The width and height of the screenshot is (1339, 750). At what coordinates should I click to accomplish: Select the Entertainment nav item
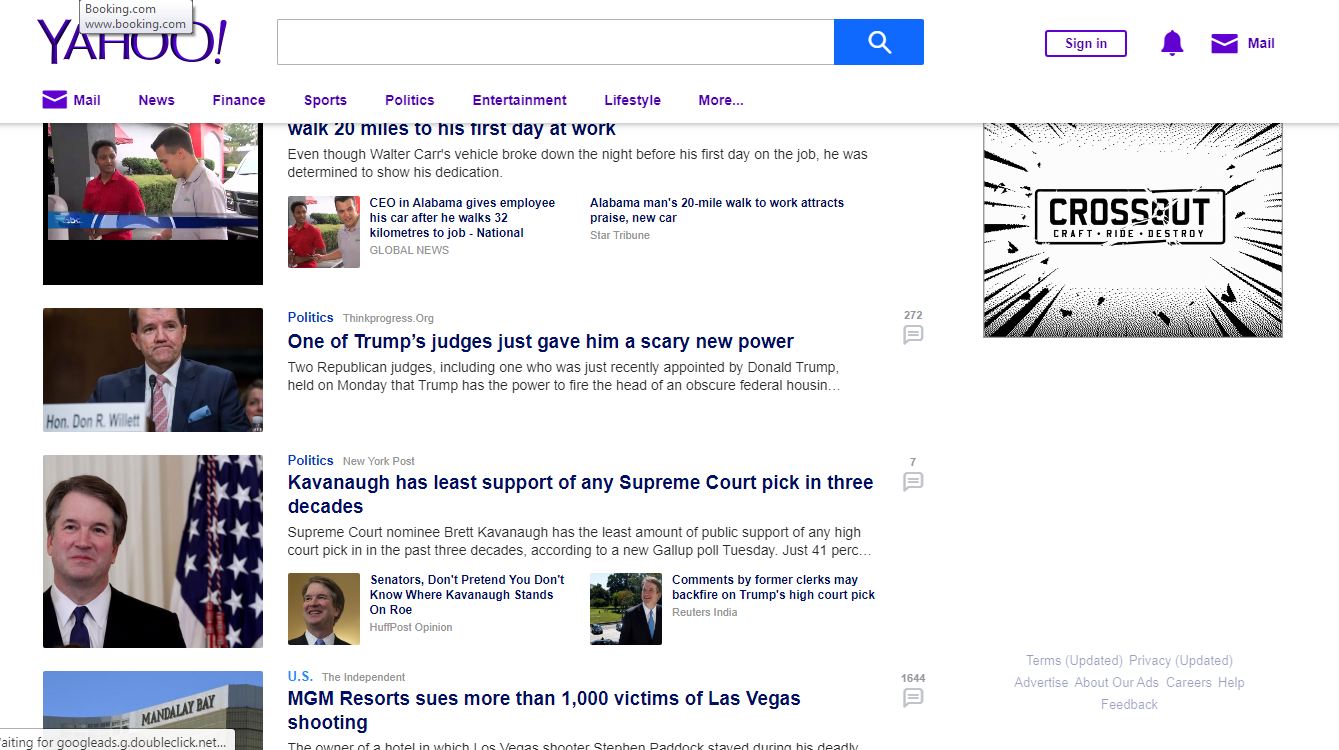click(x=519, y=100)
